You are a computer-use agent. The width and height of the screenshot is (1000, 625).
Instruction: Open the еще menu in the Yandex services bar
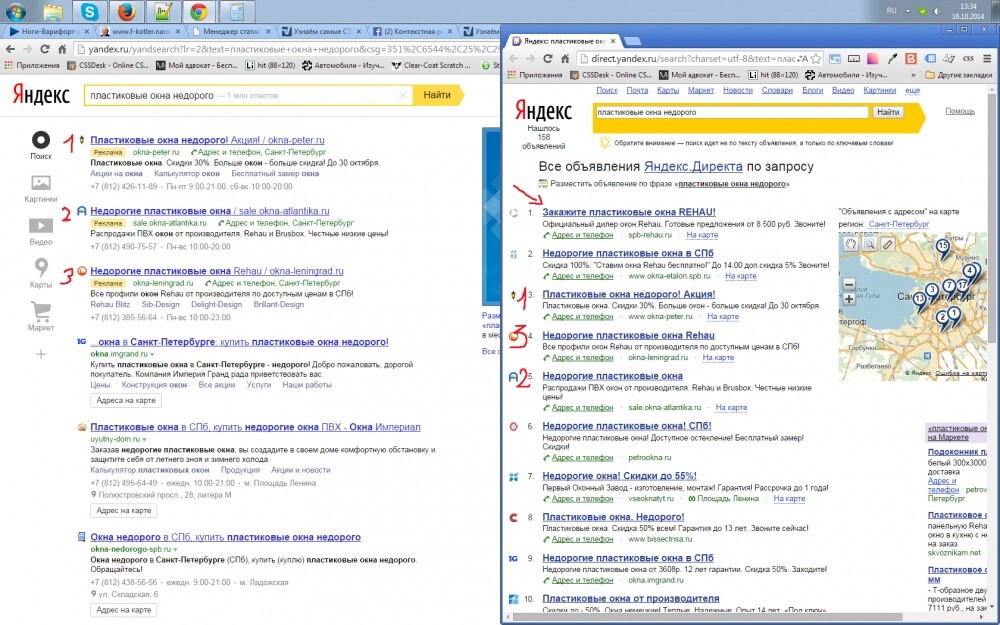point(913,91)
